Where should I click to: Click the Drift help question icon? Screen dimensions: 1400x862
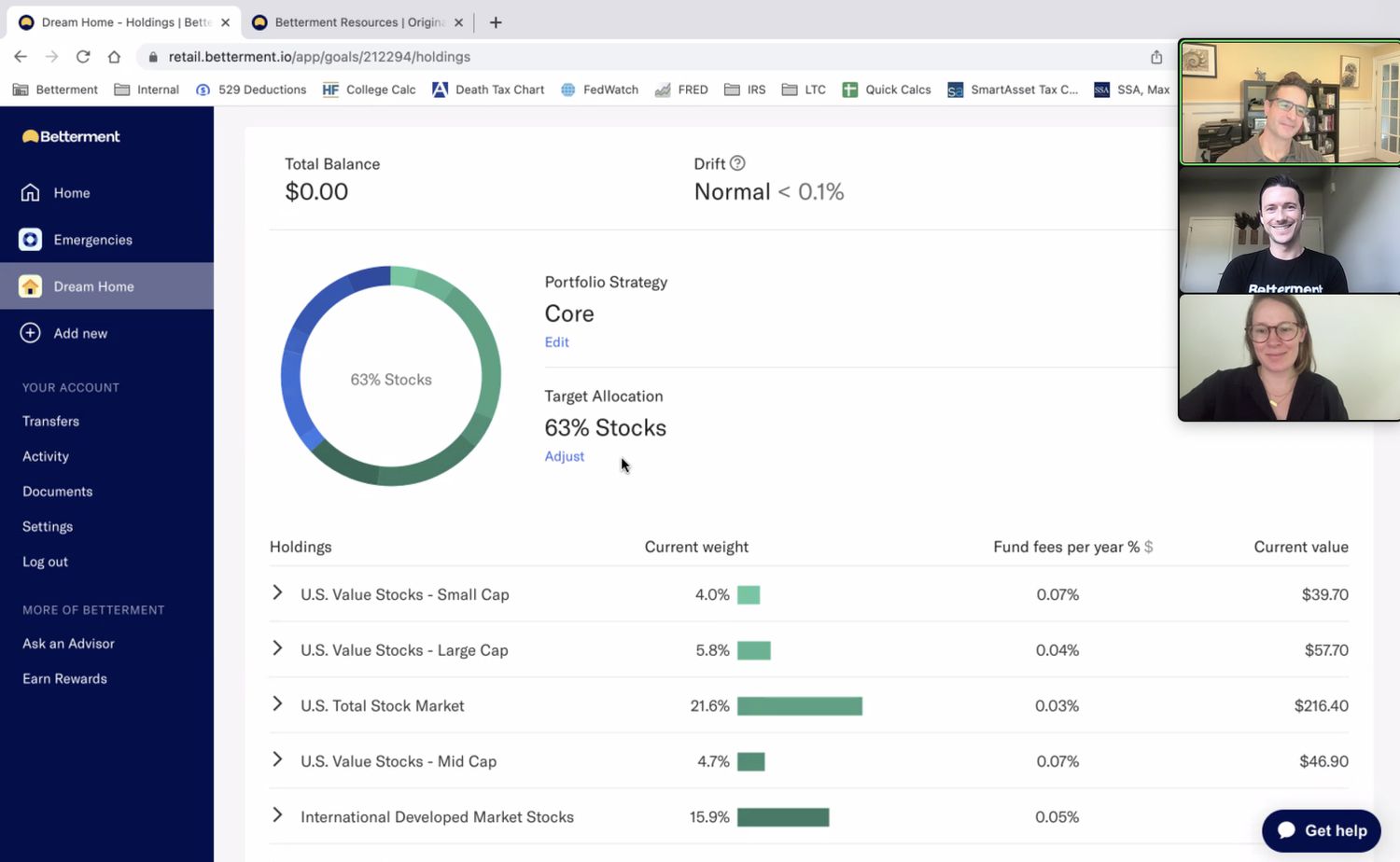click(x=737, y=163)
